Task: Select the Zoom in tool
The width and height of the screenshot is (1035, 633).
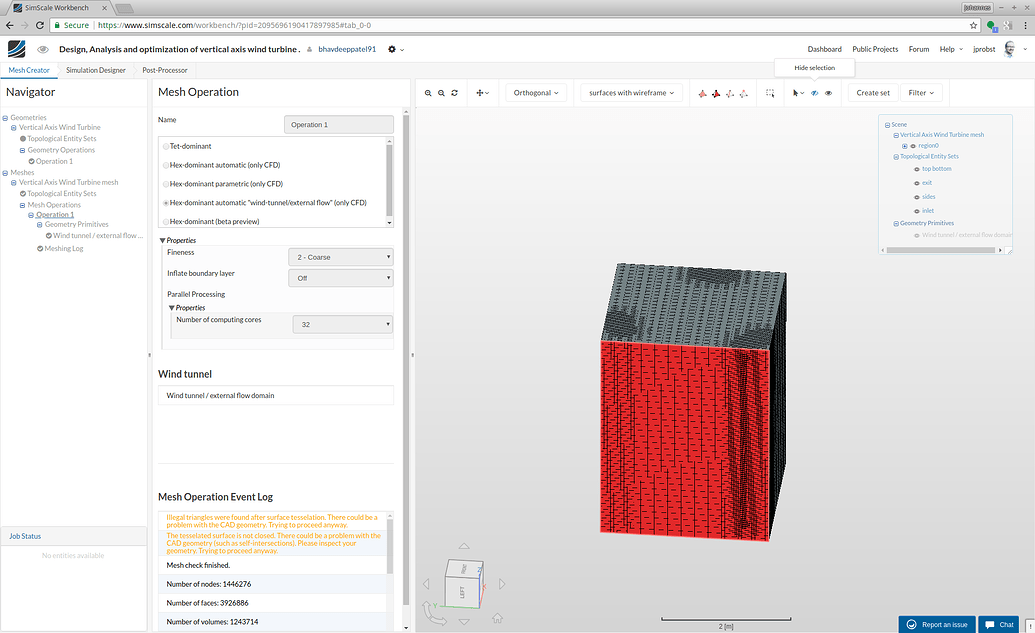Action: (x=428, y=92)
